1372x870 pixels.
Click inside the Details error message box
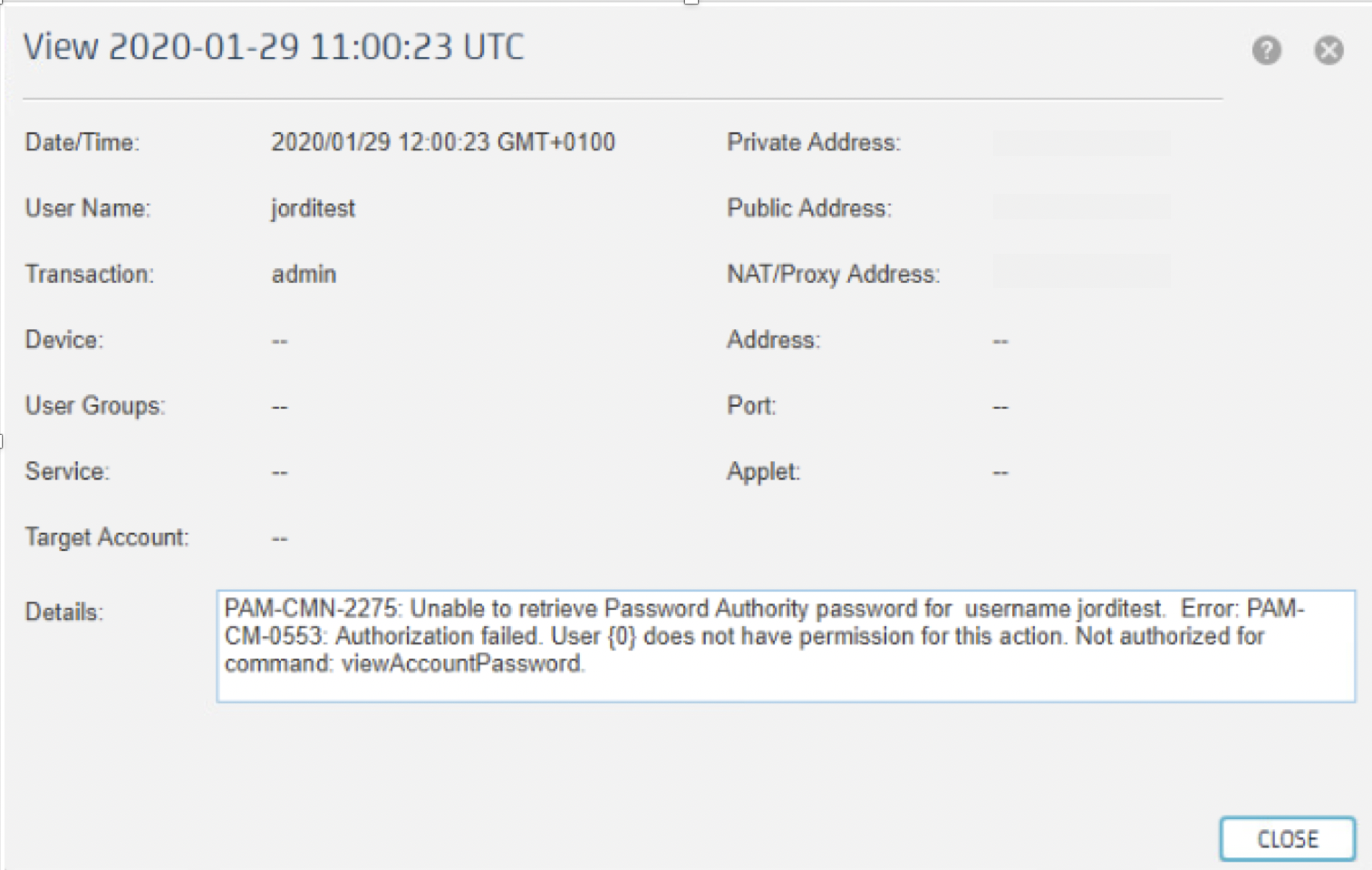(786, 646)
